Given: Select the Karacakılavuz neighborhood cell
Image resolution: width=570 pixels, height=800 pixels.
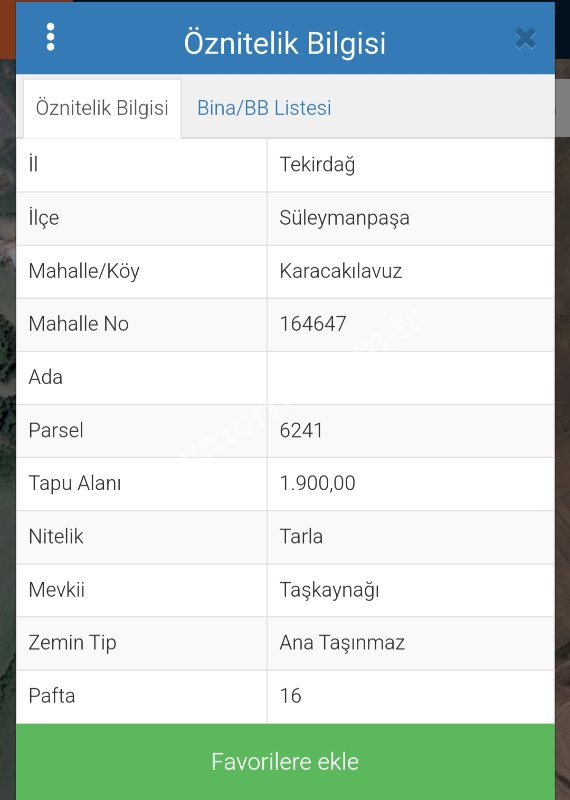Looking at the screenshot, I should (x=411, y=271).
